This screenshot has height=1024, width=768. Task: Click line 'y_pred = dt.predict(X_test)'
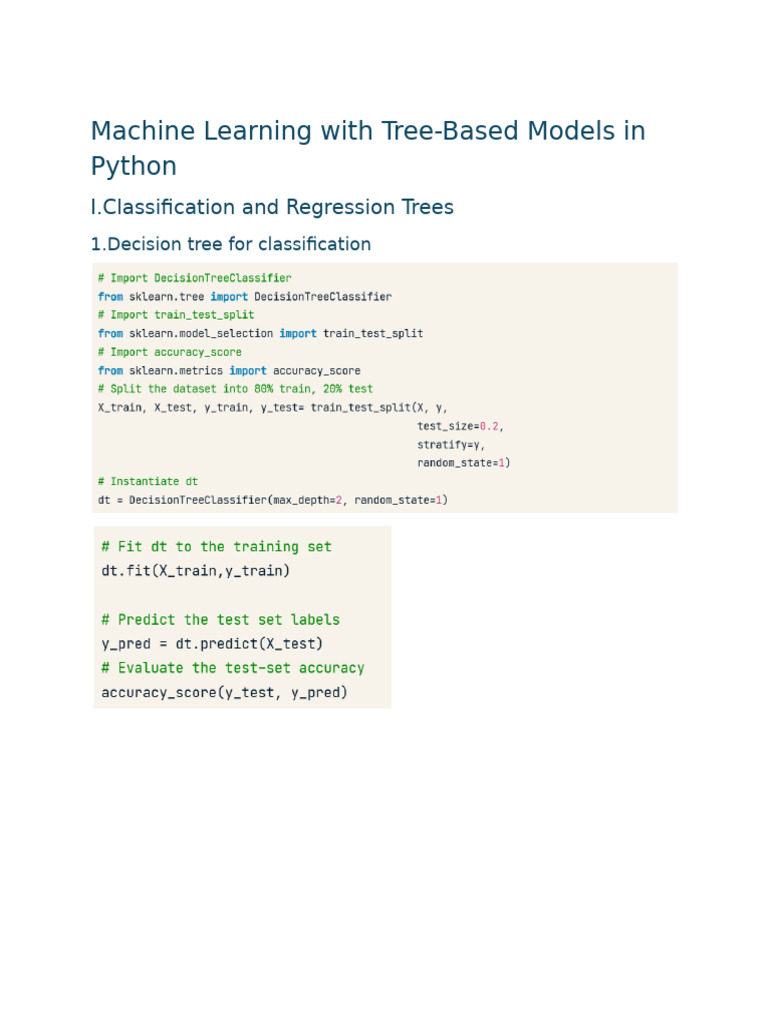[x=212, y=644]
